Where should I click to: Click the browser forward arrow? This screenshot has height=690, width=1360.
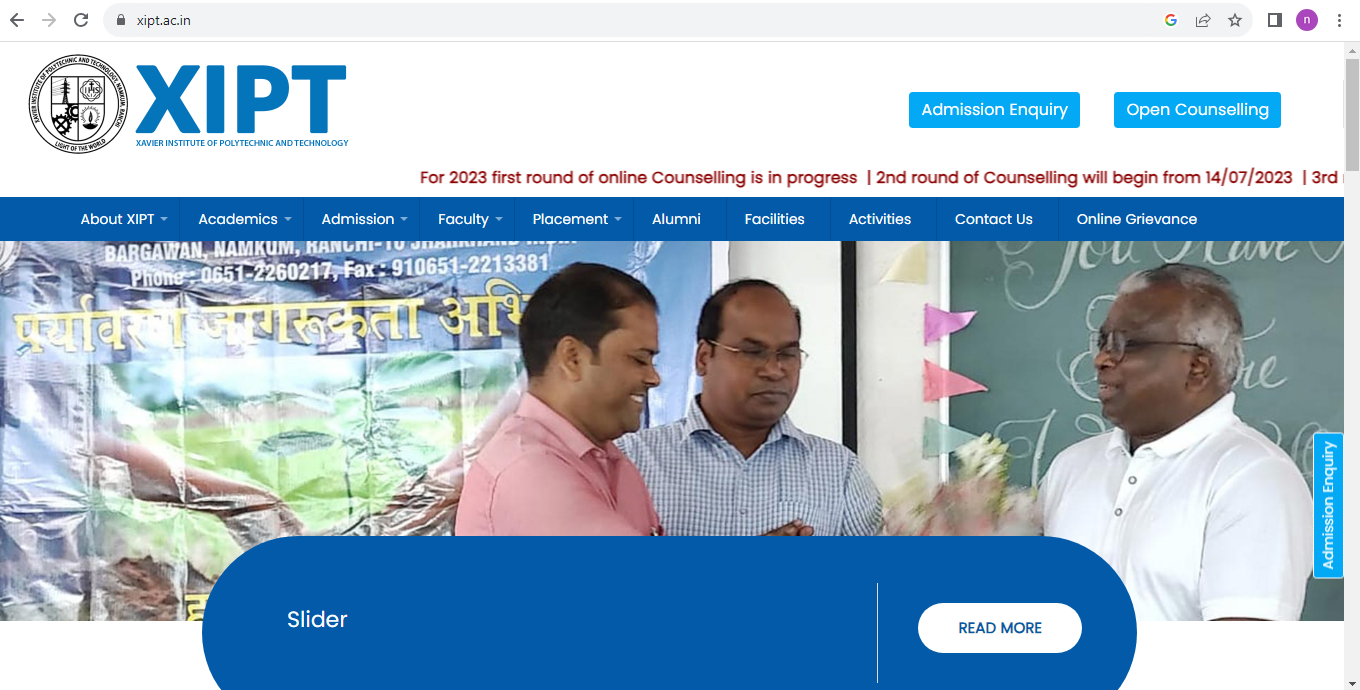pyautogui.click(x=49, y=20)
